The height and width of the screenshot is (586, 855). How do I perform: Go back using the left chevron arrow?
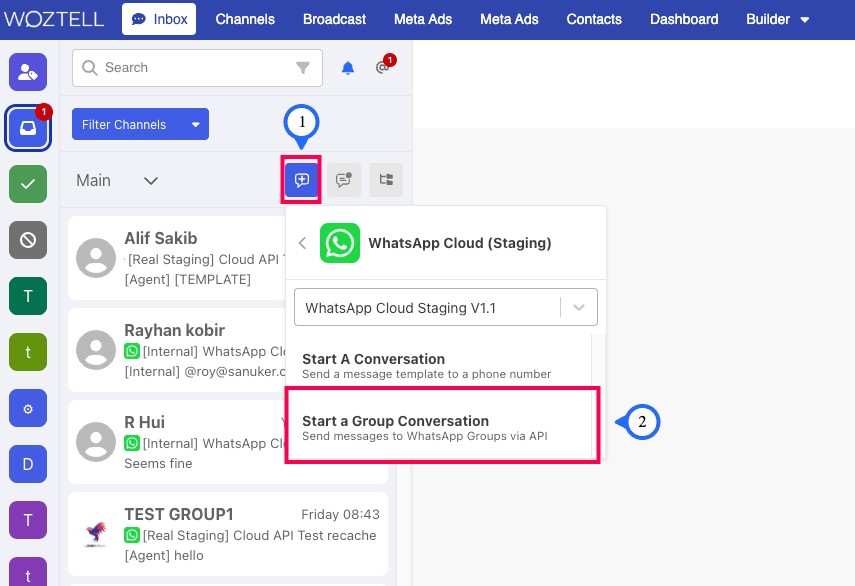tap(303, 243)
